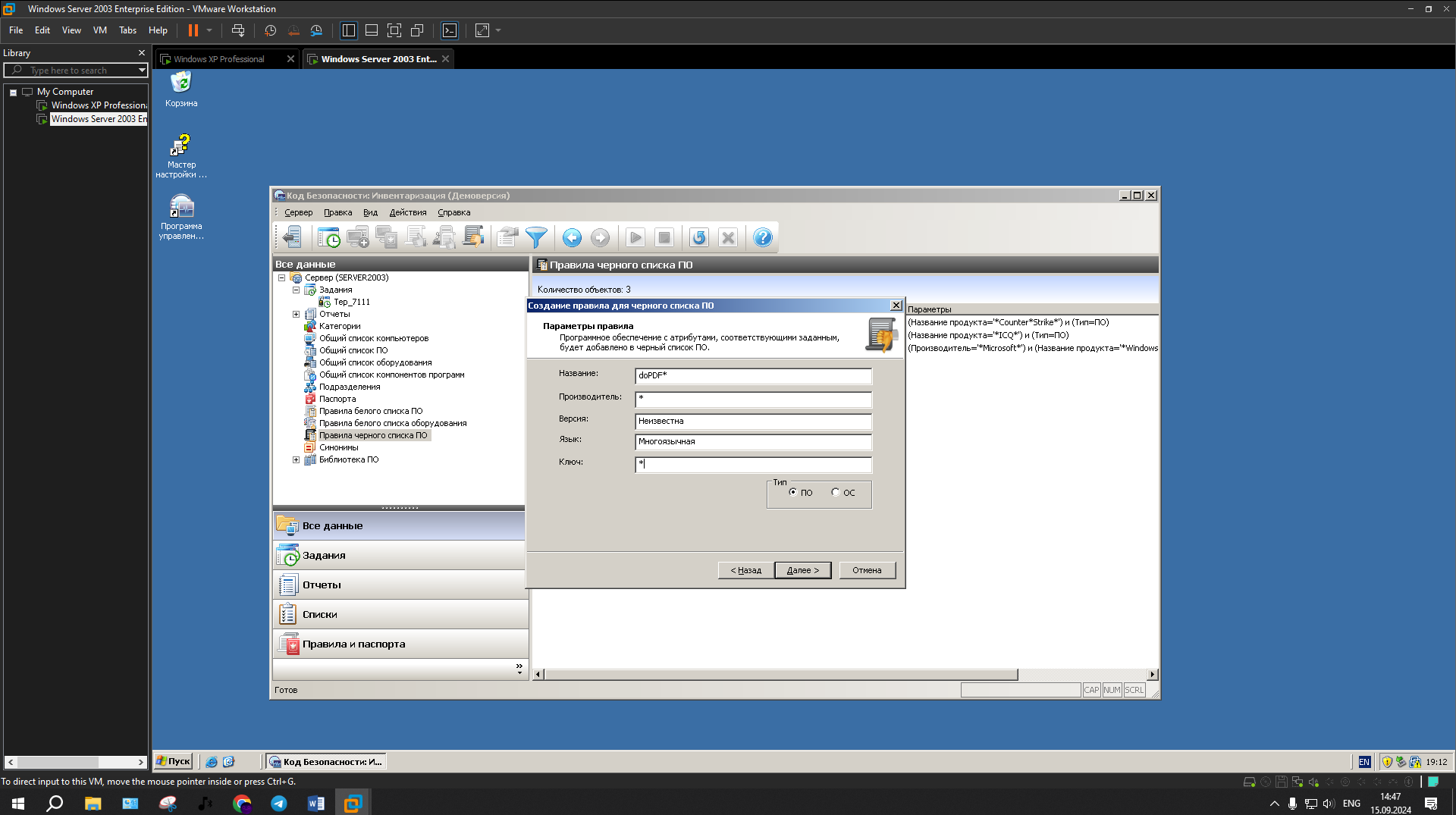Select Общий список компьютеров tree item

pos(374,339)
